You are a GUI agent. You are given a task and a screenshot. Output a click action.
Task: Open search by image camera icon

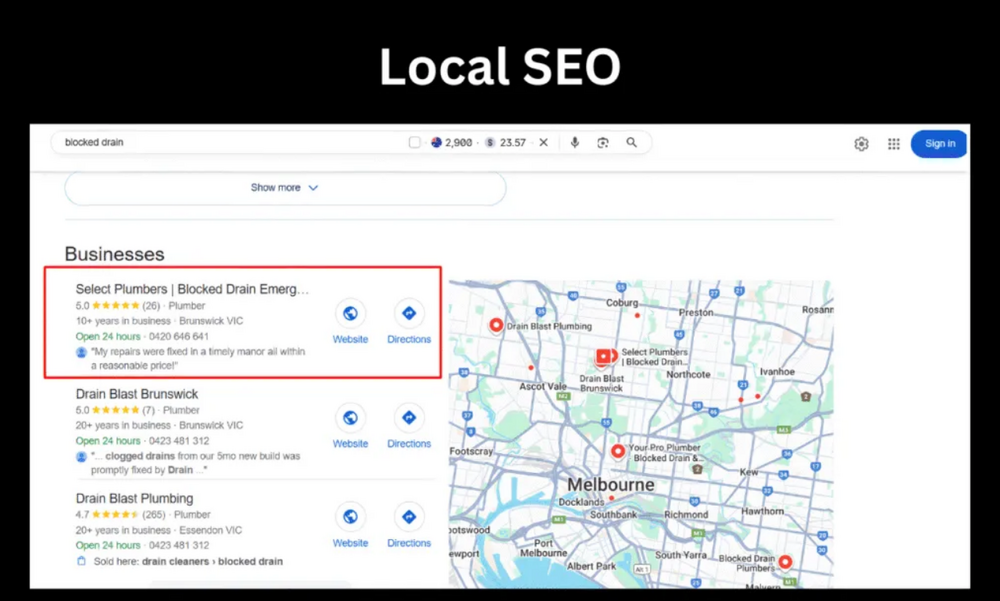603,142
